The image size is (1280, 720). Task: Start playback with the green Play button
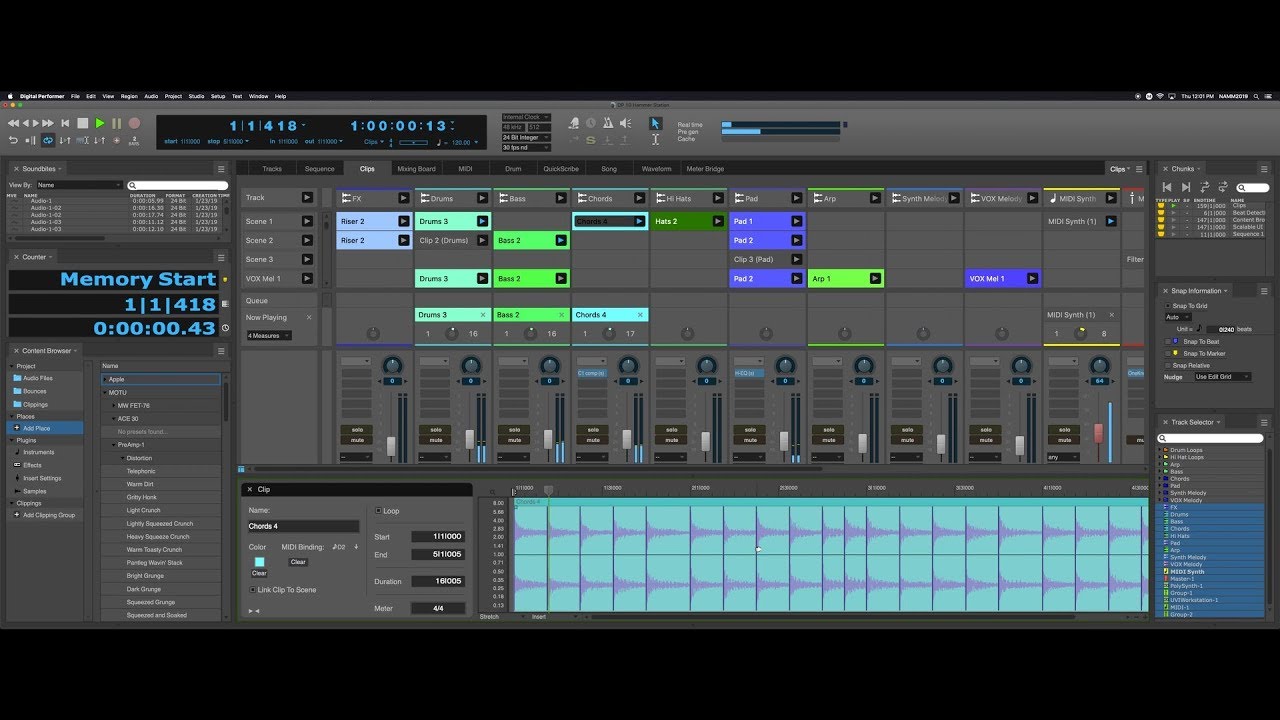[100, 124]
